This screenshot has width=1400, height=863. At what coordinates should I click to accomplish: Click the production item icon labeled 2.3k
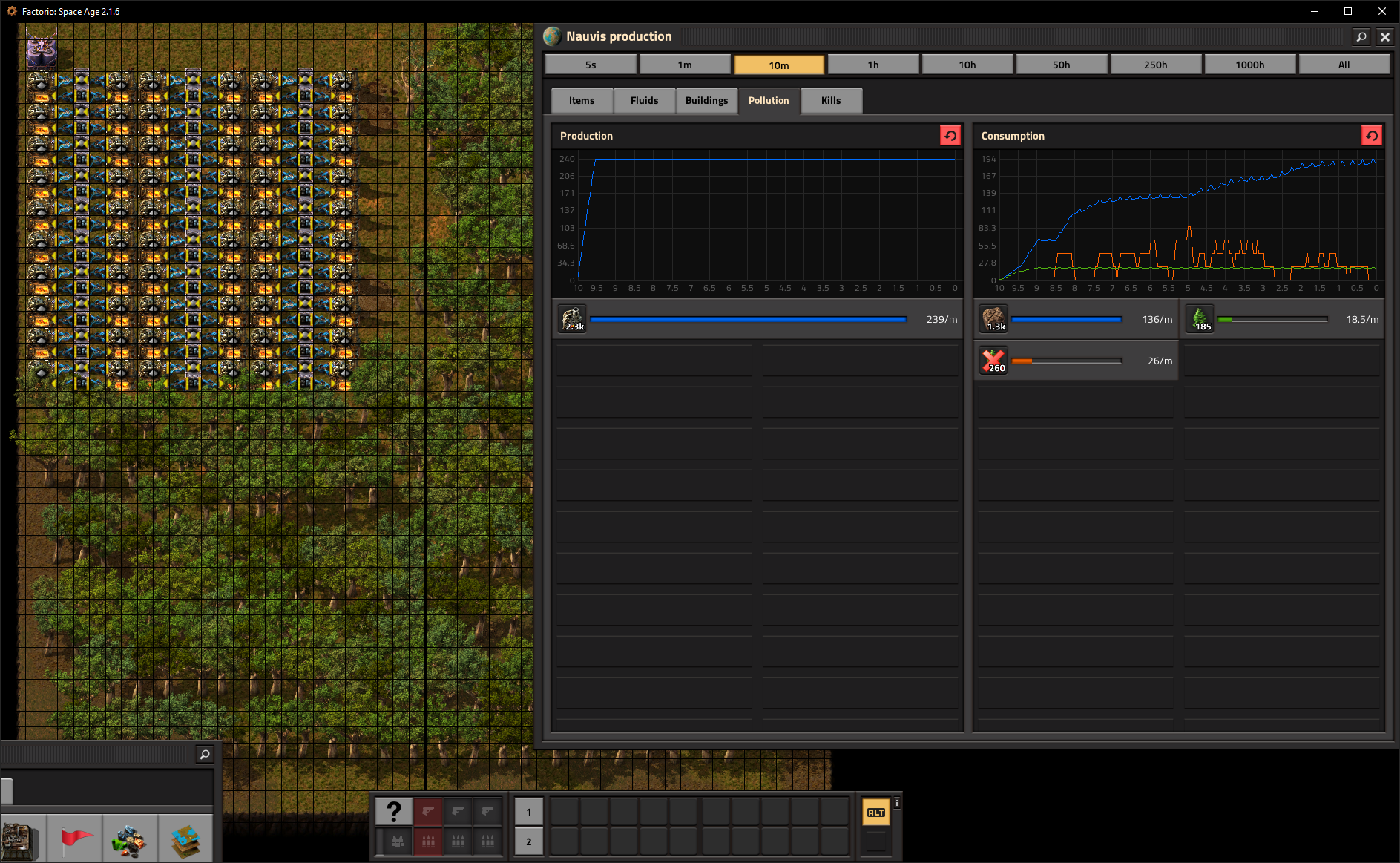pos(573,319)
